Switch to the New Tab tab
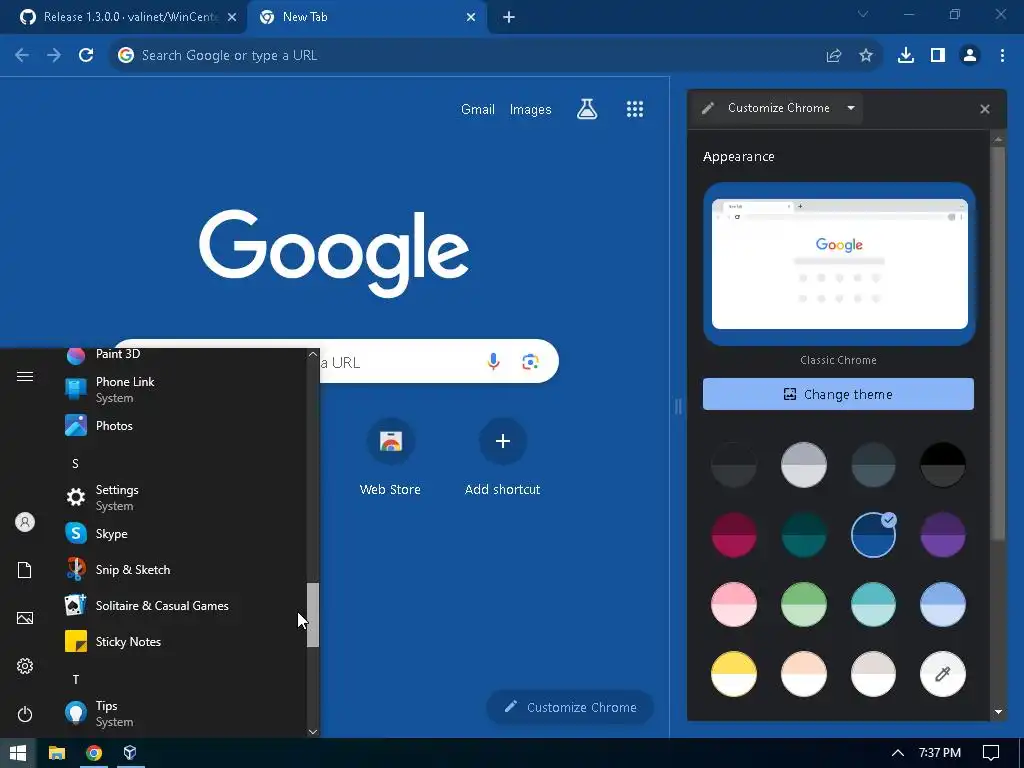1024x768 pixels. pyautogui.click(x=366, y=17)
